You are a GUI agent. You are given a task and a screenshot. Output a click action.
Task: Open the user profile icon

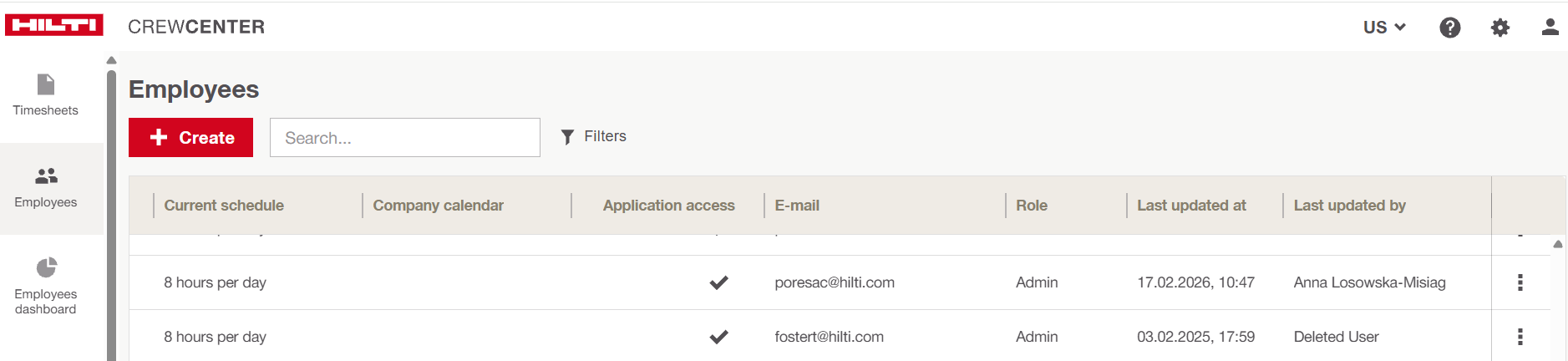(x=1550, y=28)
